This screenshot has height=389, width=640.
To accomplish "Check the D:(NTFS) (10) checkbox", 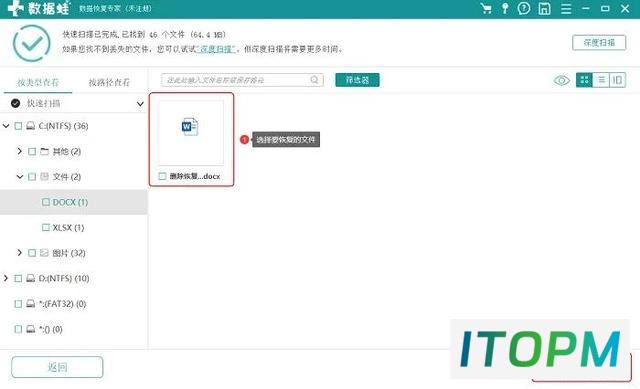I will (x=18, y=278).
